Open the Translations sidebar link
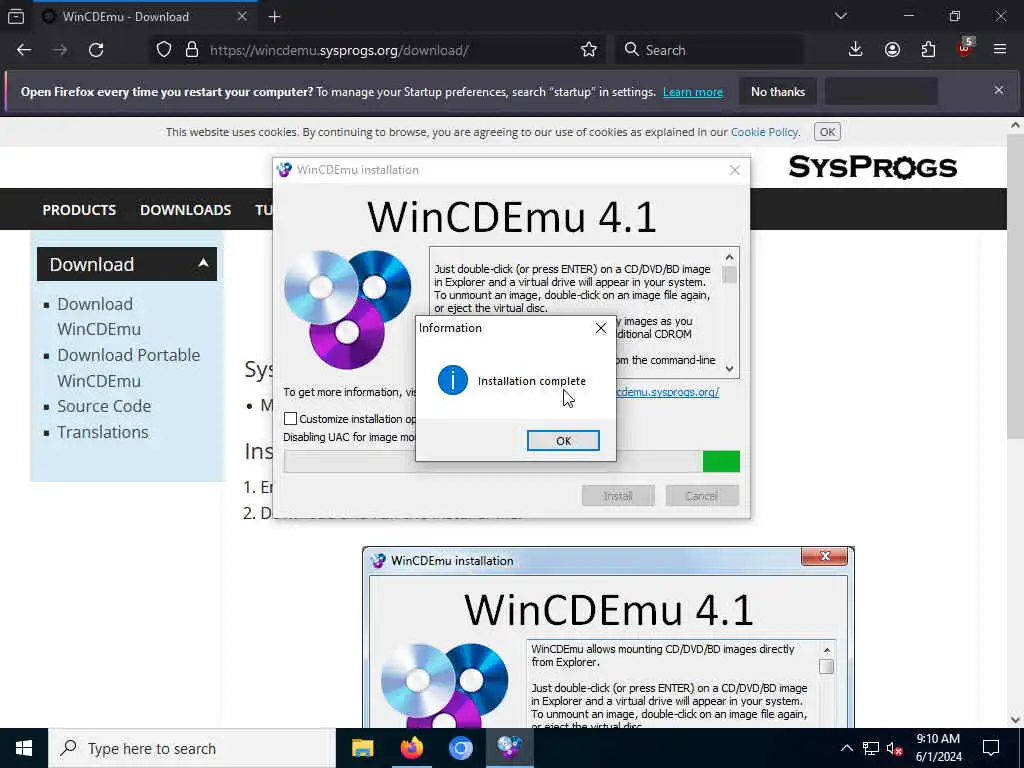 (103, 432)
